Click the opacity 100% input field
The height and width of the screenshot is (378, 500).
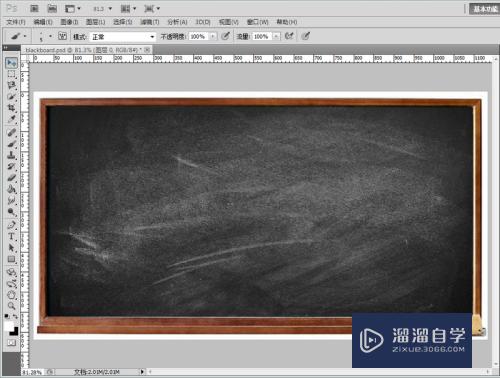(199, 36)
